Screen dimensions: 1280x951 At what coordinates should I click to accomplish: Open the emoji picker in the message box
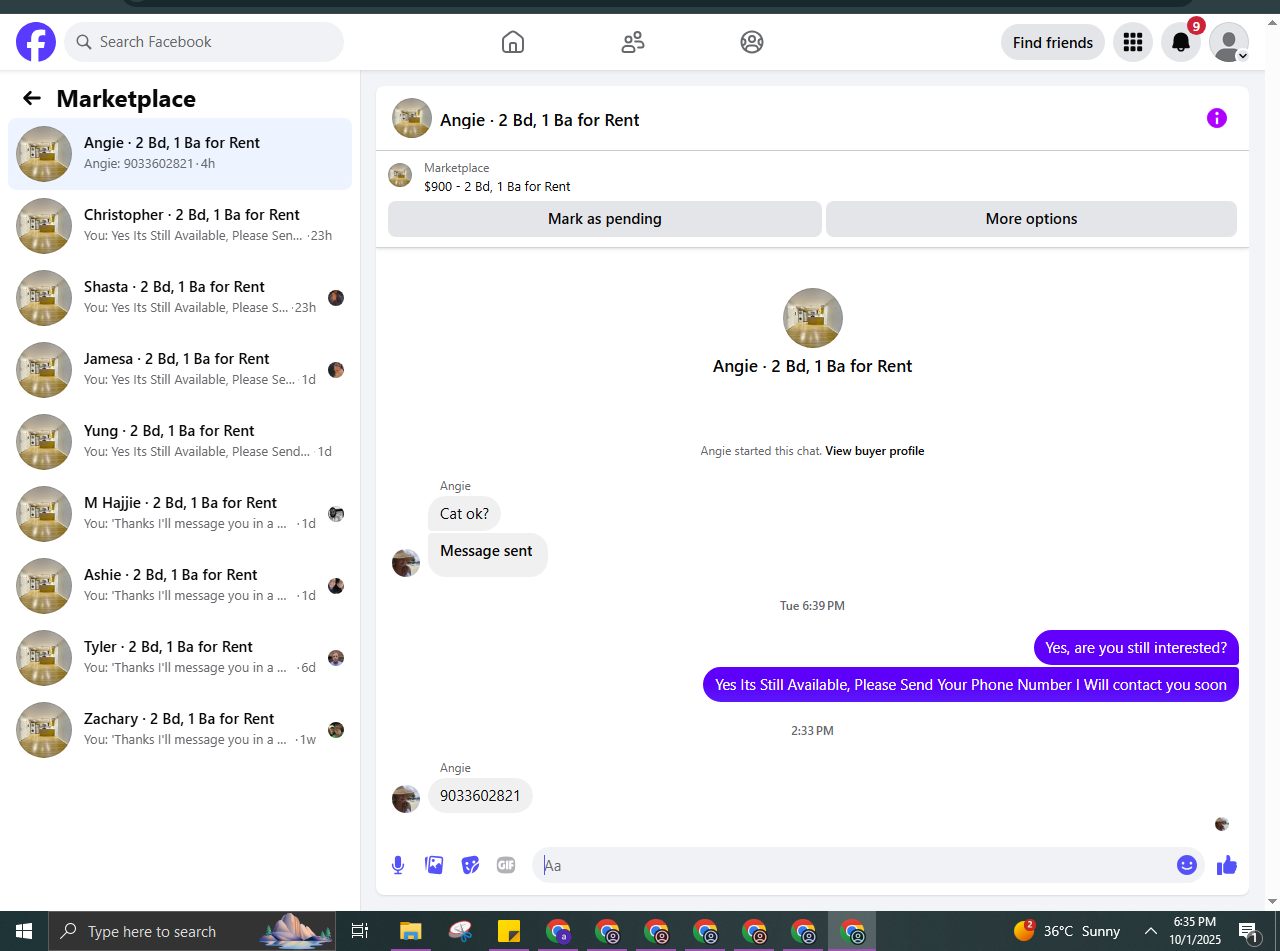1187,865
